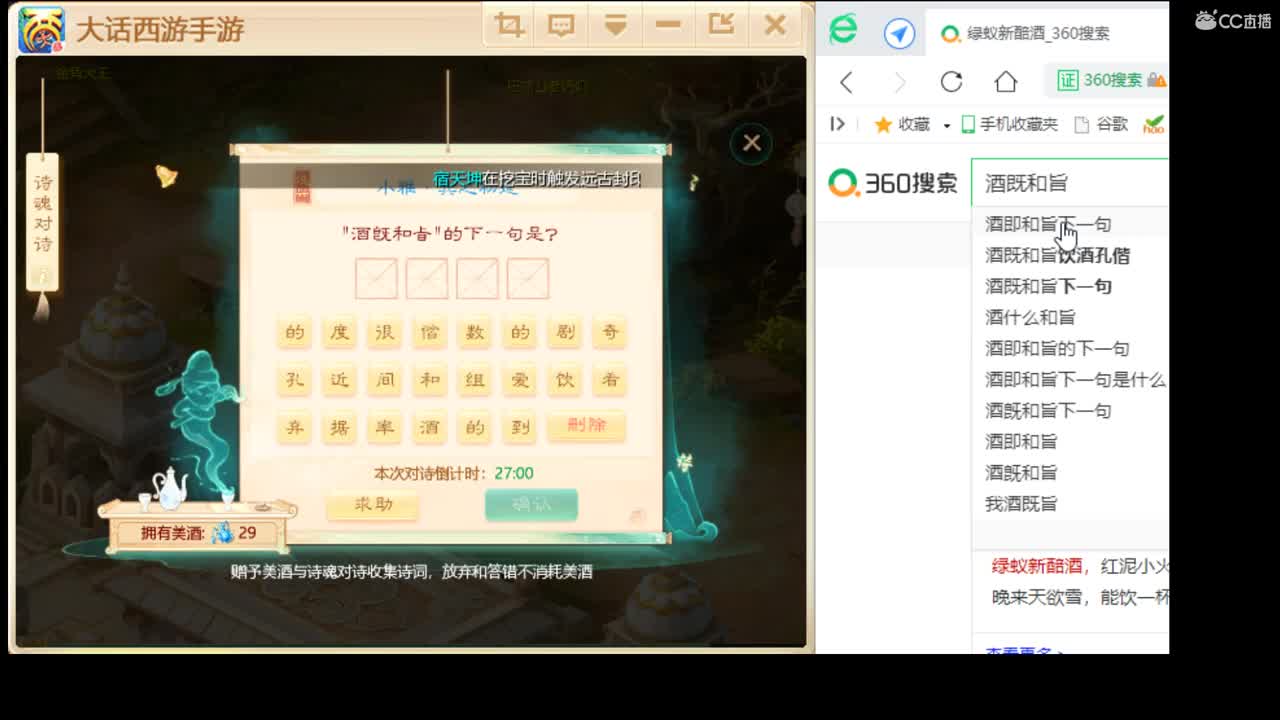Image resolution: width=1280 pixels, height=720 pixels.
Task: Select the character tile 爱
Action: click(x=520, y=380)
